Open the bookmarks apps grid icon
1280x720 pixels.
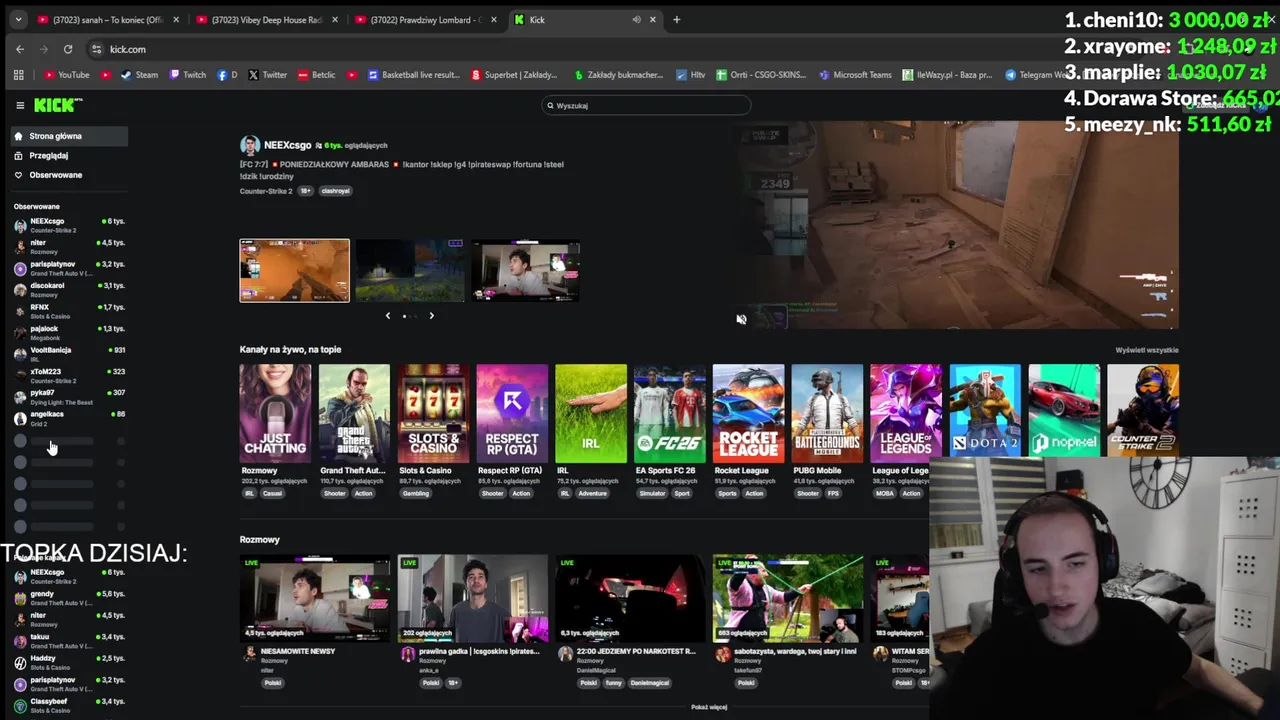click(18, 75)
